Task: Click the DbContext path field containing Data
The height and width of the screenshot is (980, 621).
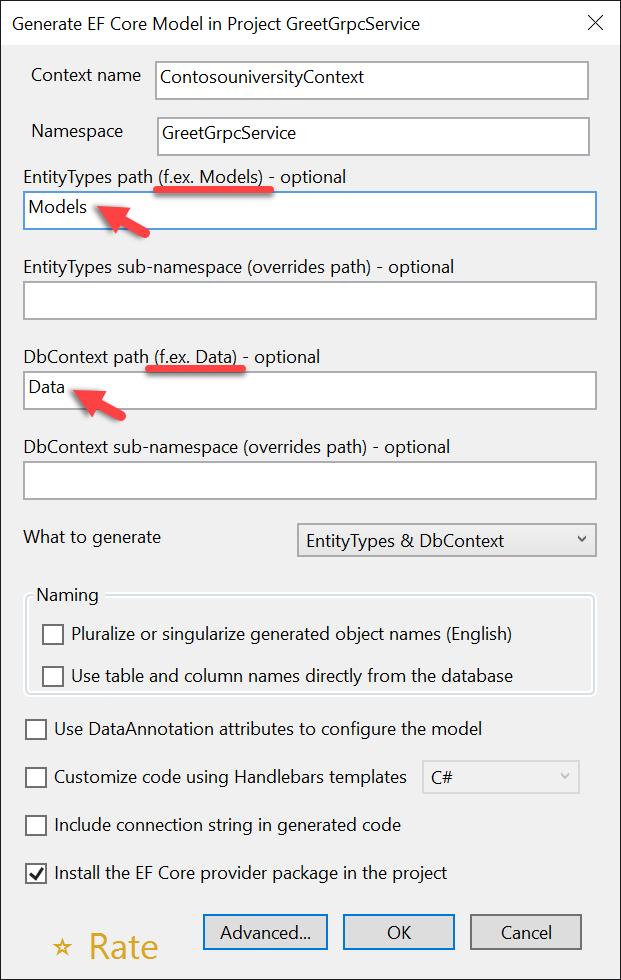Action: (x=310, y=390)
